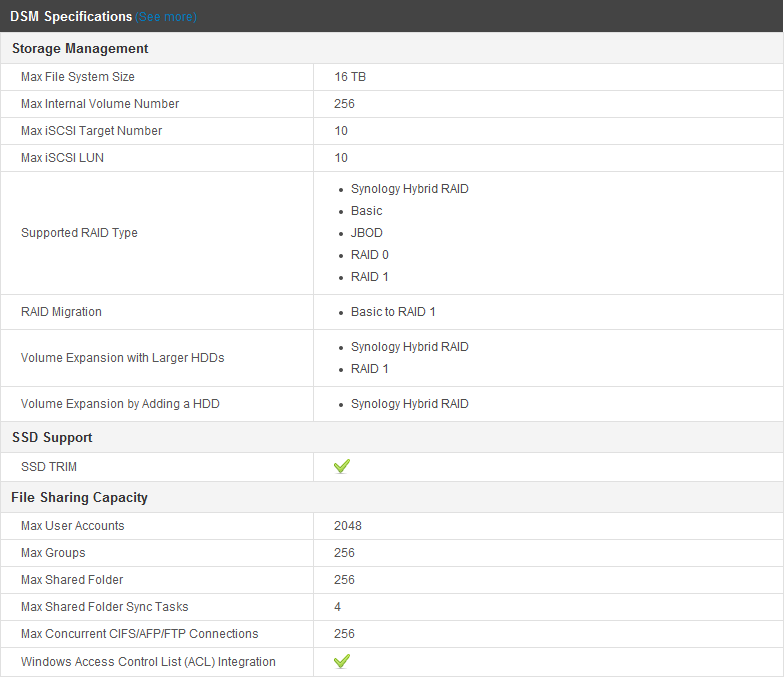Image resolution: width=784 pixels, height=677 pixels.
Task: Click the Max File System Size label
Action: click(78, 77)
